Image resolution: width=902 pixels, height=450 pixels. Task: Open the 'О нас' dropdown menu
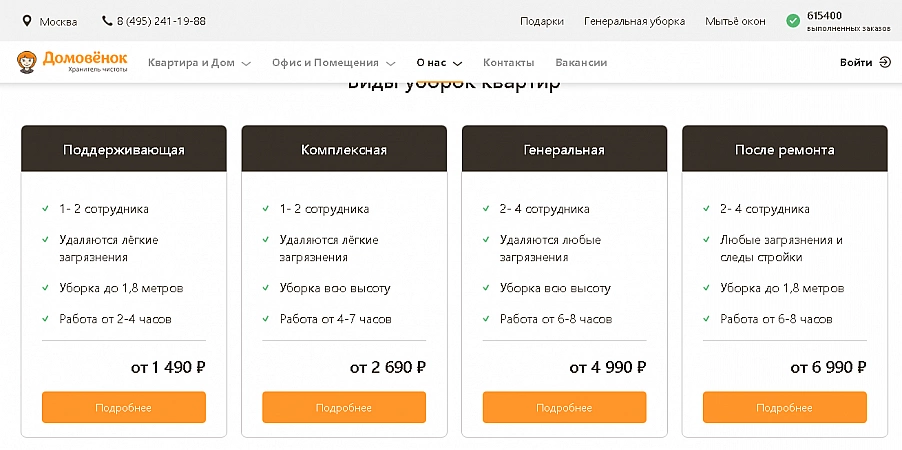tap(439, 62)
